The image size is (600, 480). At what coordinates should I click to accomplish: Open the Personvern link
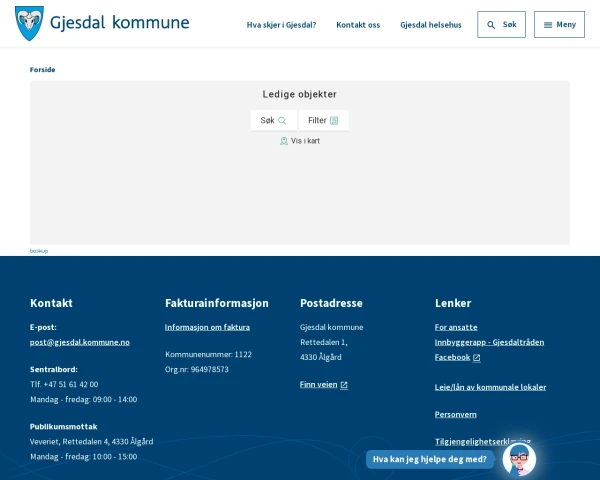tap(456, 415)
